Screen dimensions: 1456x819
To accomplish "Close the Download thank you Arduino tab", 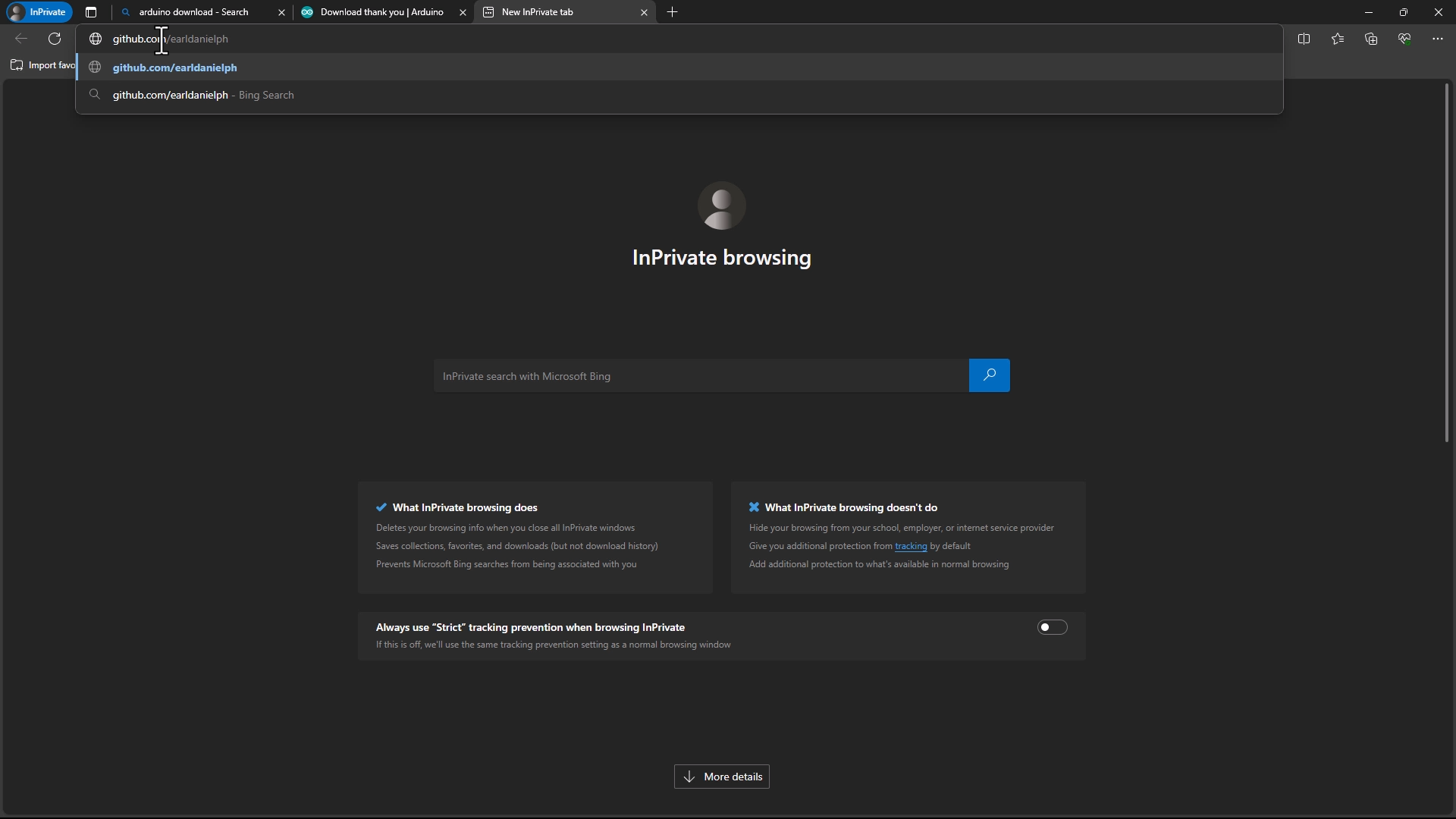I will tap(463, 13).
